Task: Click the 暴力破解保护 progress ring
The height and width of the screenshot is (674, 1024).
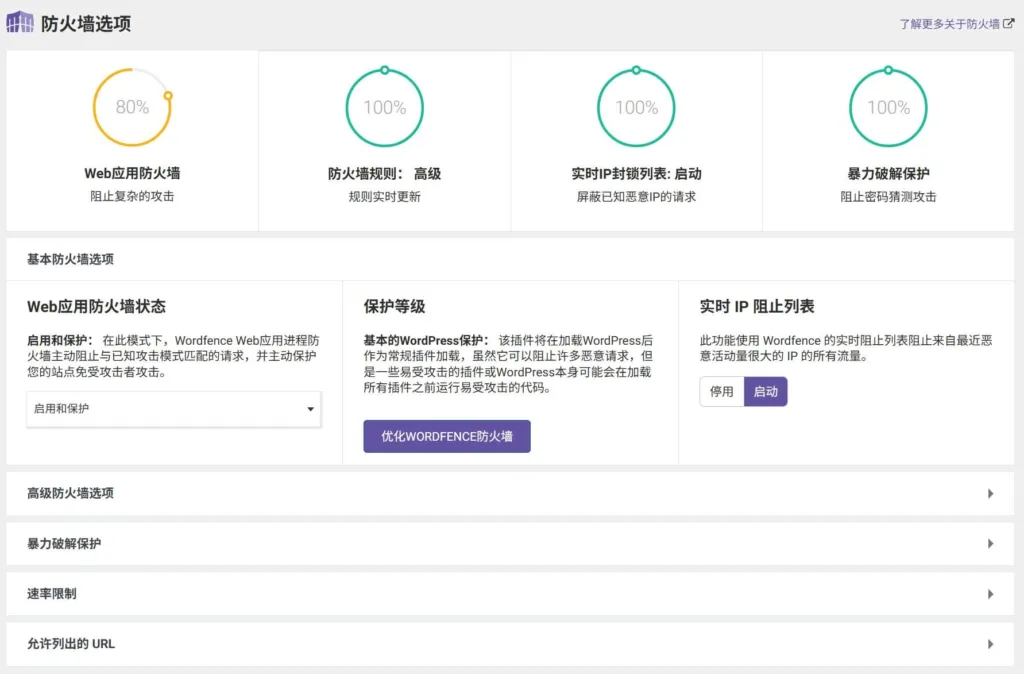Action: pyautogui.click(x=888, y=107)
